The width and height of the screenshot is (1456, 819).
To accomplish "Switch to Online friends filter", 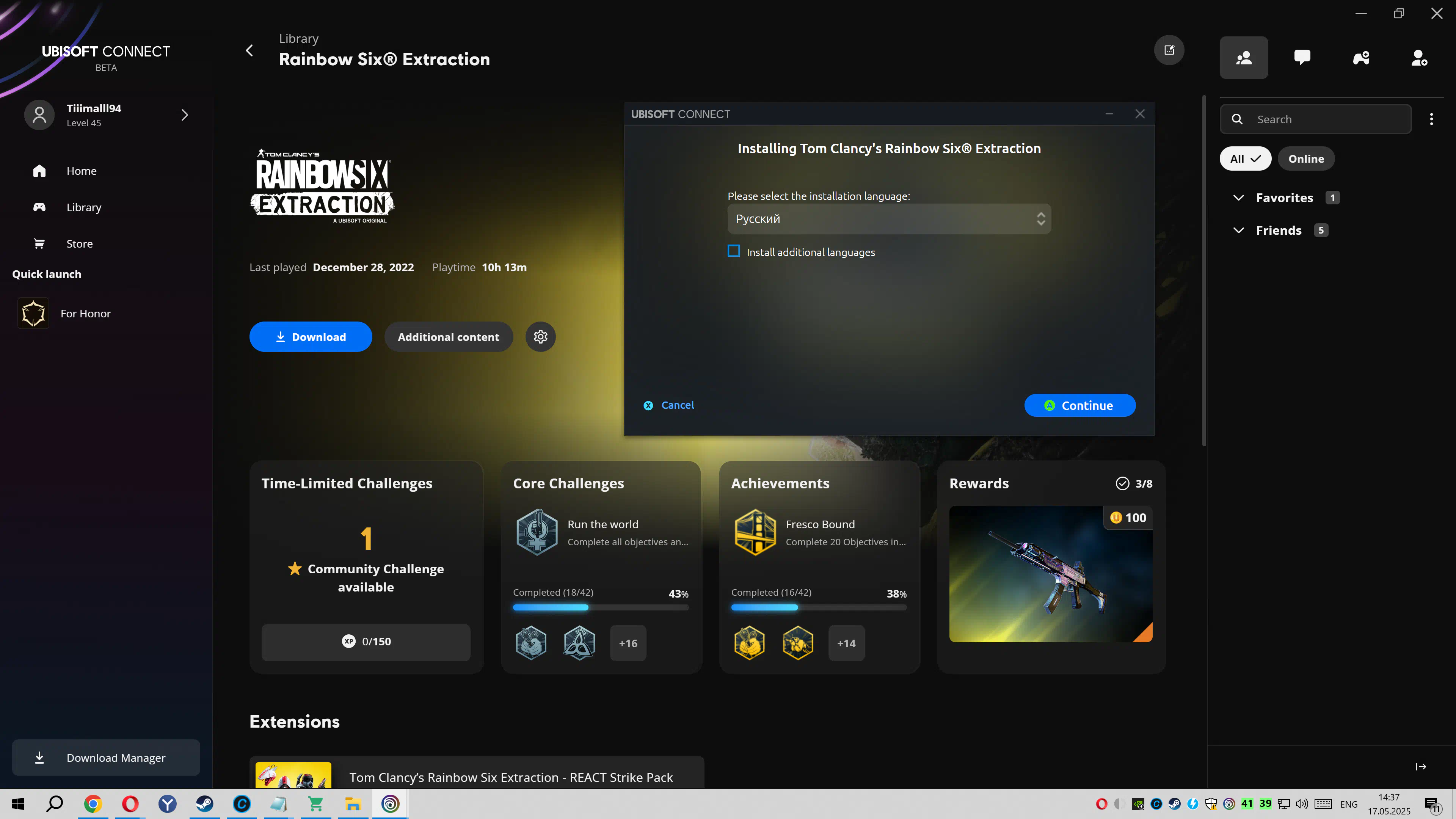I will 1305,159.
